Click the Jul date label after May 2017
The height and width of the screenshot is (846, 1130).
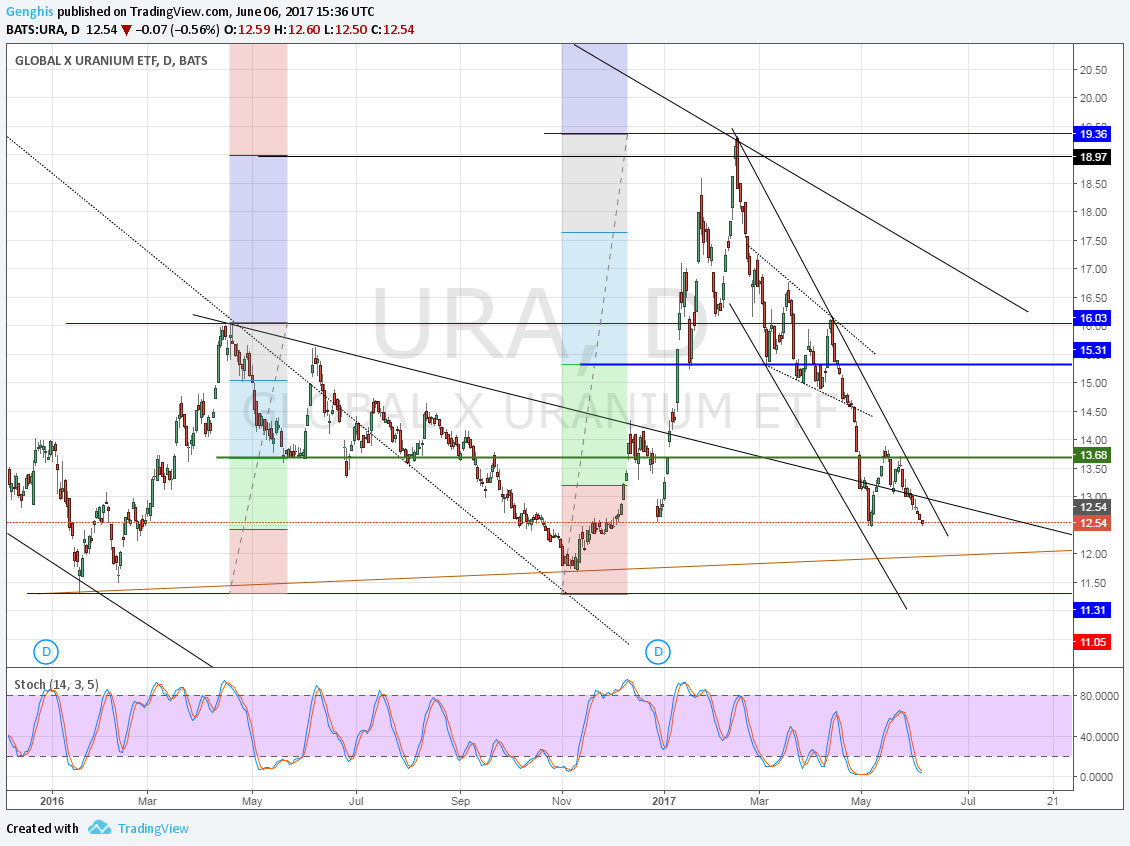tap(968, 801)
